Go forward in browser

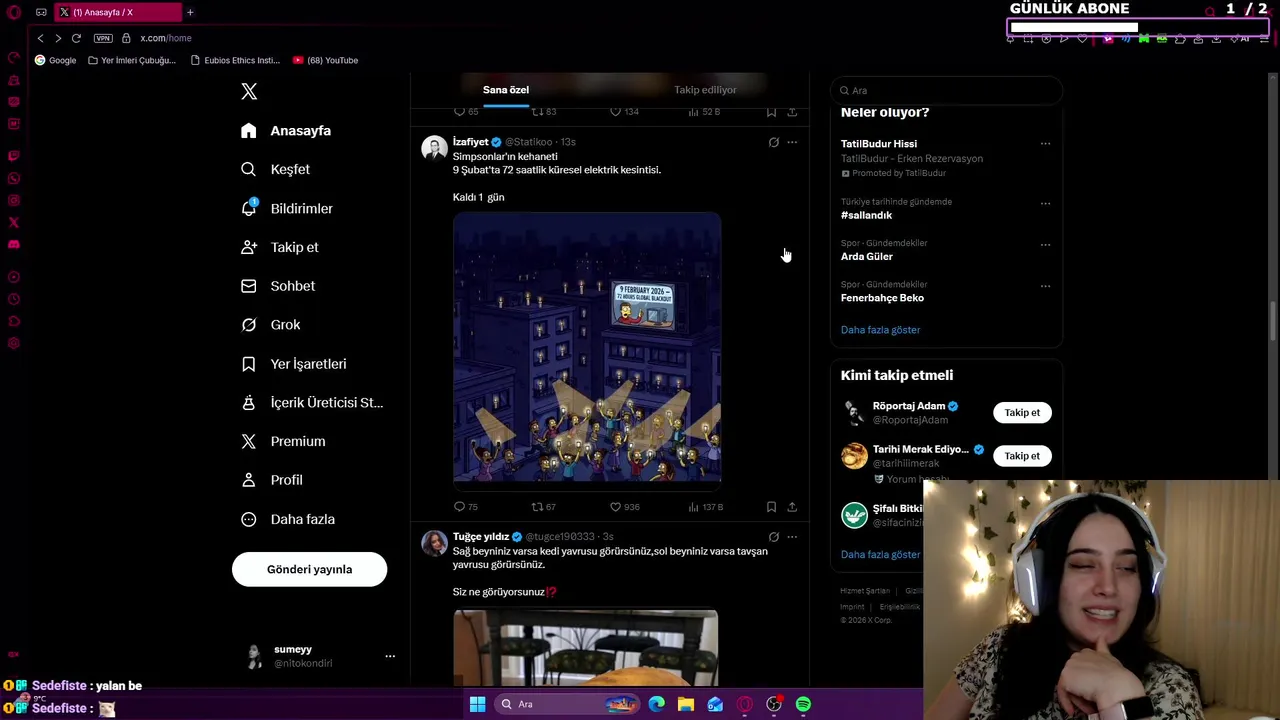pyautogui.click(x=58, y=38)
